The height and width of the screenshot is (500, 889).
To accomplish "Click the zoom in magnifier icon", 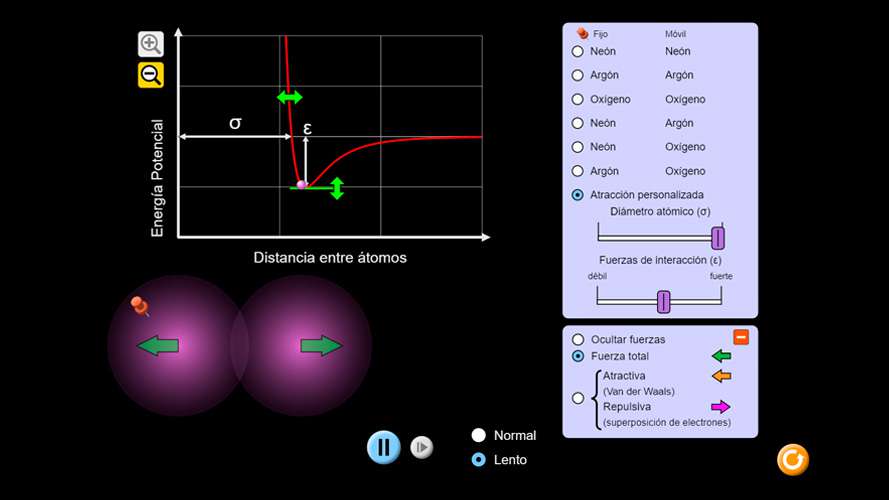I will (x=150, y=43).
